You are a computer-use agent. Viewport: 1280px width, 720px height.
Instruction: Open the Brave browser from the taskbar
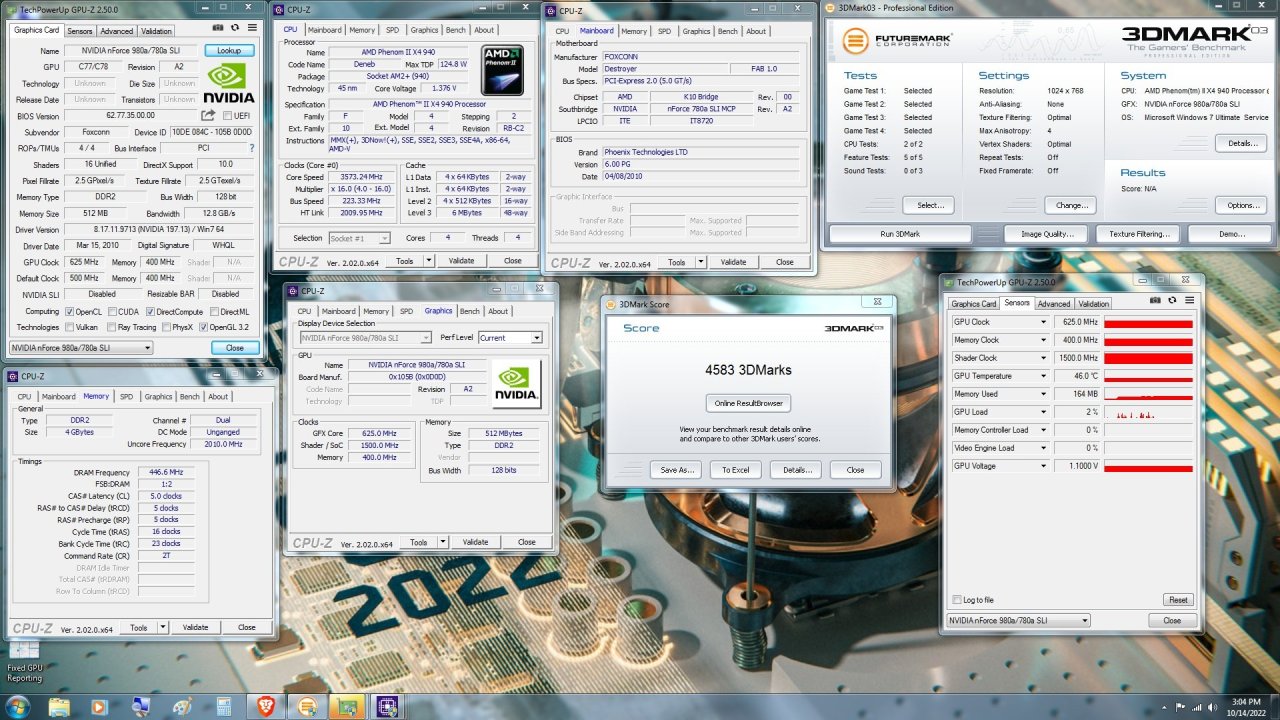pos(266,707)
